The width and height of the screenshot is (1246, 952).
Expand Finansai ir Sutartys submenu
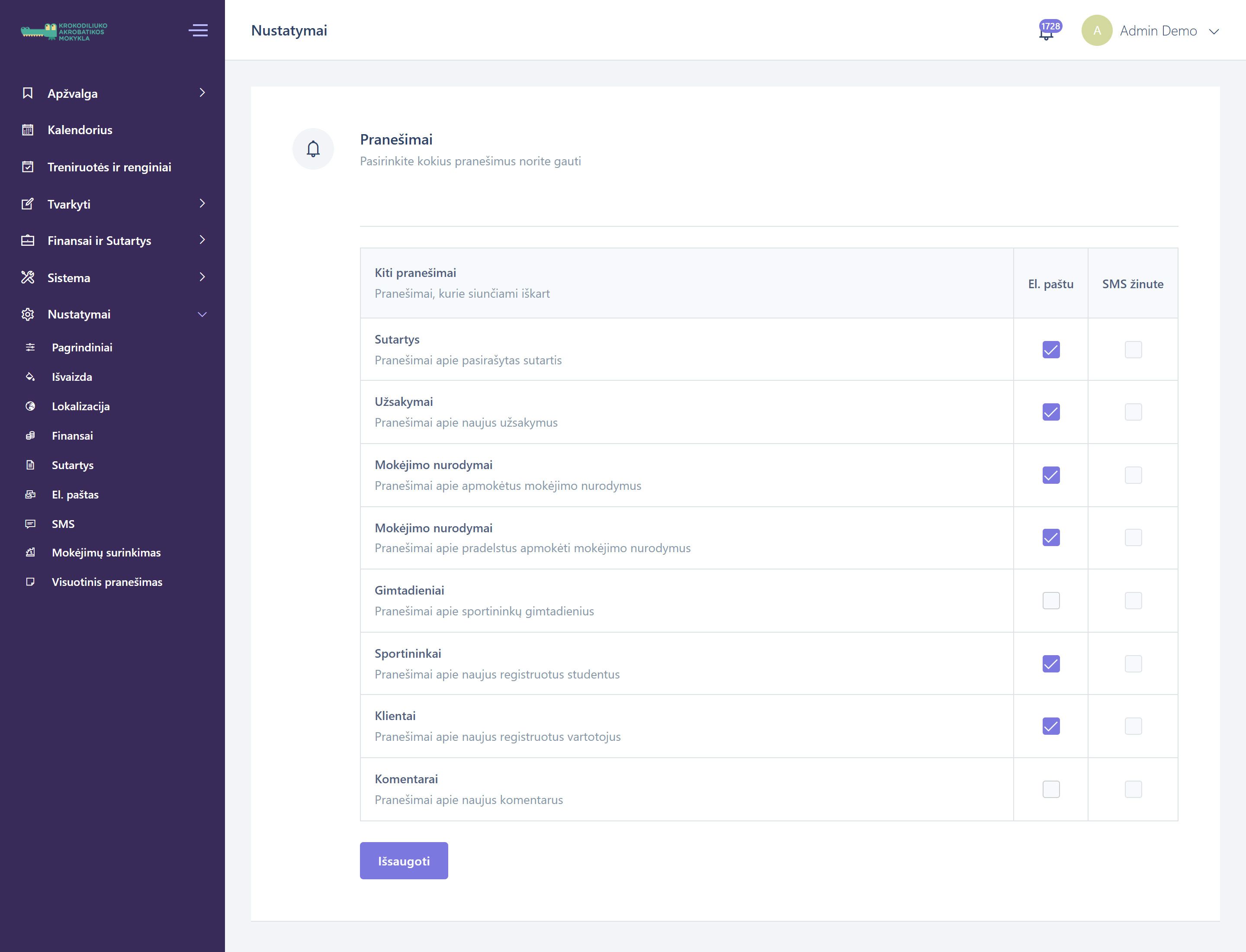202,240
